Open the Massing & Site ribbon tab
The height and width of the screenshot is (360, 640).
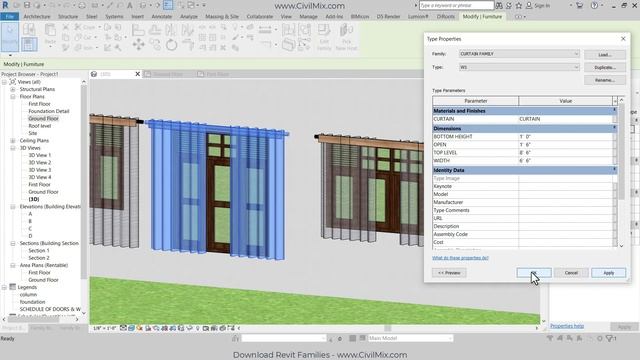pyautogui.click(x=222, y=17)
